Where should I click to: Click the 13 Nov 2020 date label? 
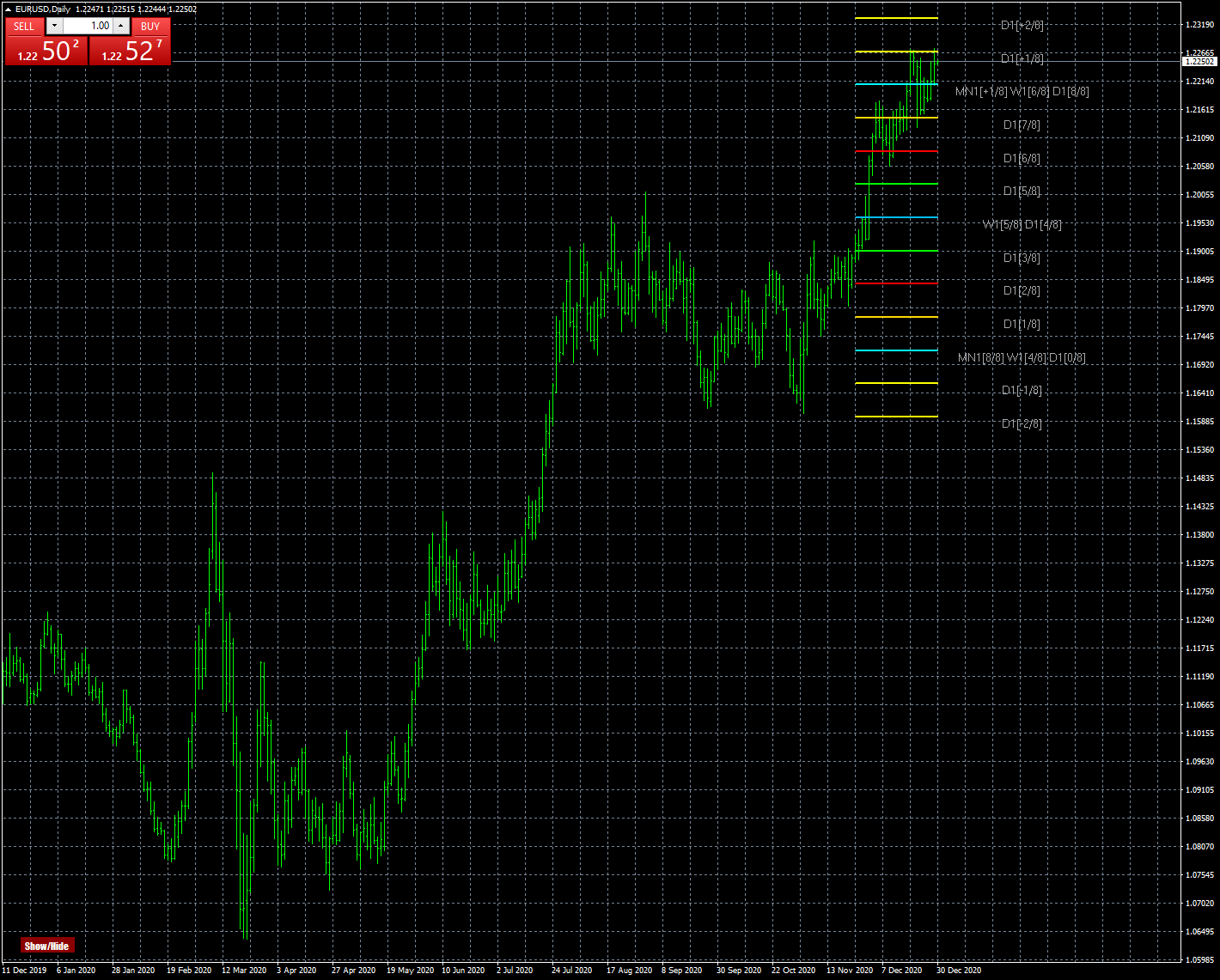pos(850,971)
